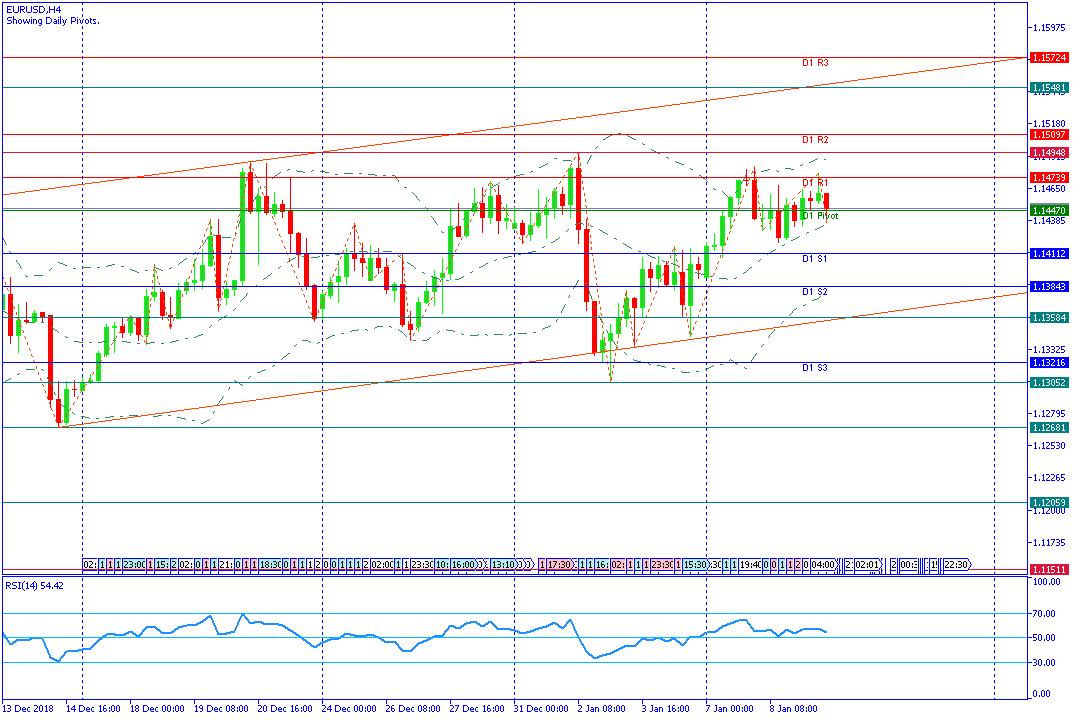Image resolution: width=1080 pixels, height=720 pixels.
Task: Click the 1.11511 red bottom price label
Action: tap(1049, 569)
